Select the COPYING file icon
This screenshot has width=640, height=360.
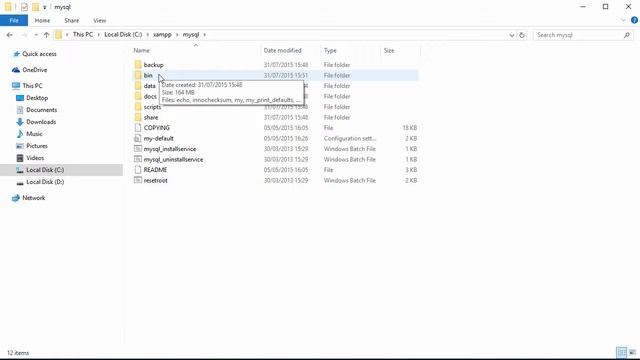138,128
